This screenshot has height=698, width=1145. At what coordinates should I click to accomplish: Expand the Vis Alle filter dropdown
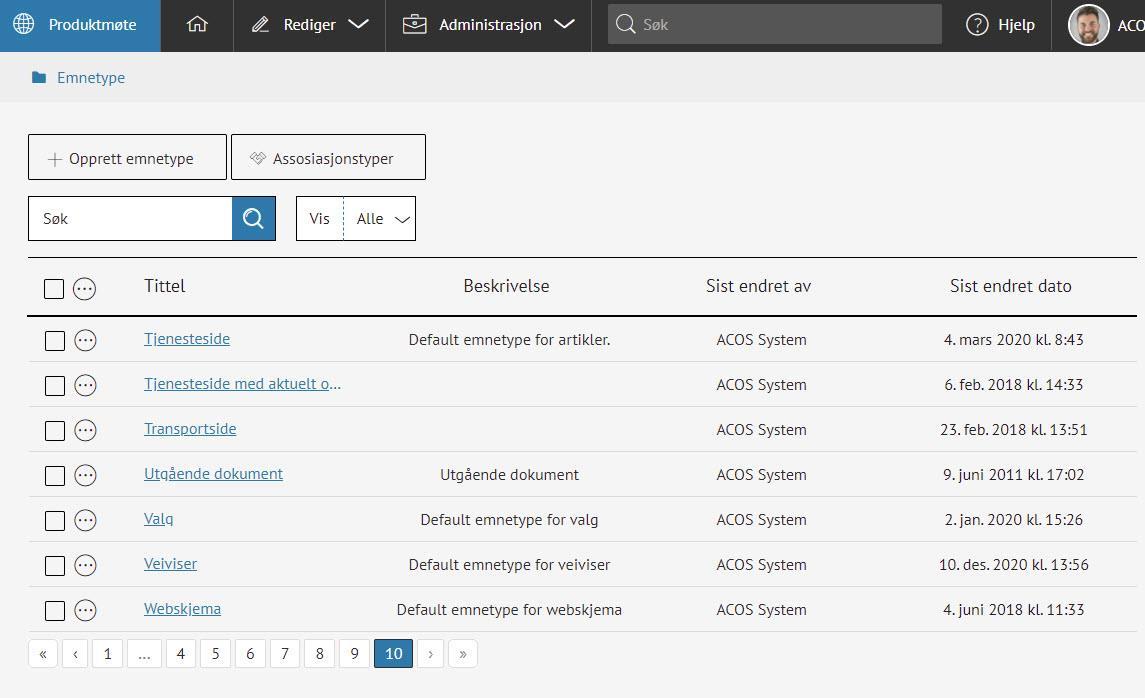(x=380, y=219)
